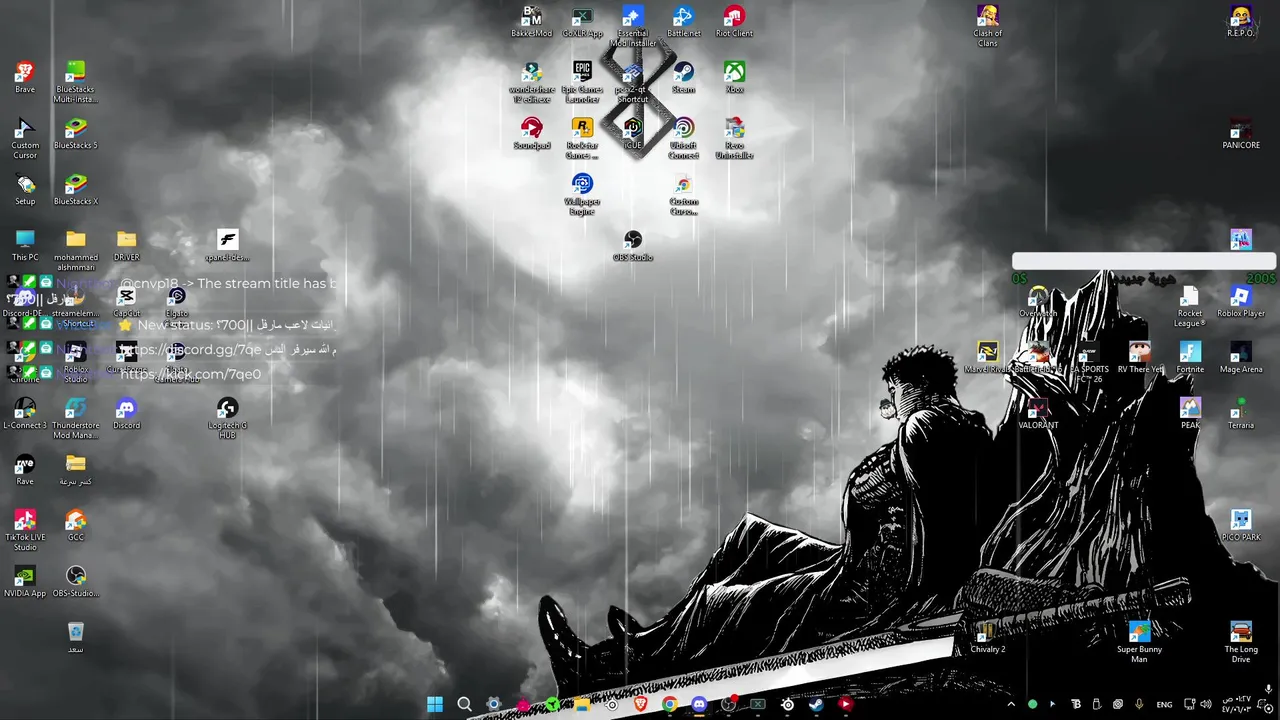Launch Battle.net desktop shortcut
Screen dimensions: 1280x720
click(x=684, y=21)
